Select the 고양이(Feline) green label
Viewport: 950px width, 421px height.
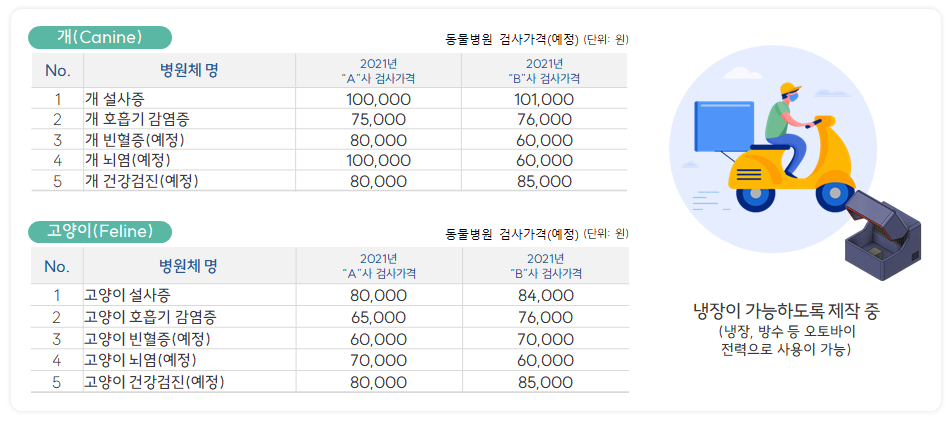click(100, 232)
